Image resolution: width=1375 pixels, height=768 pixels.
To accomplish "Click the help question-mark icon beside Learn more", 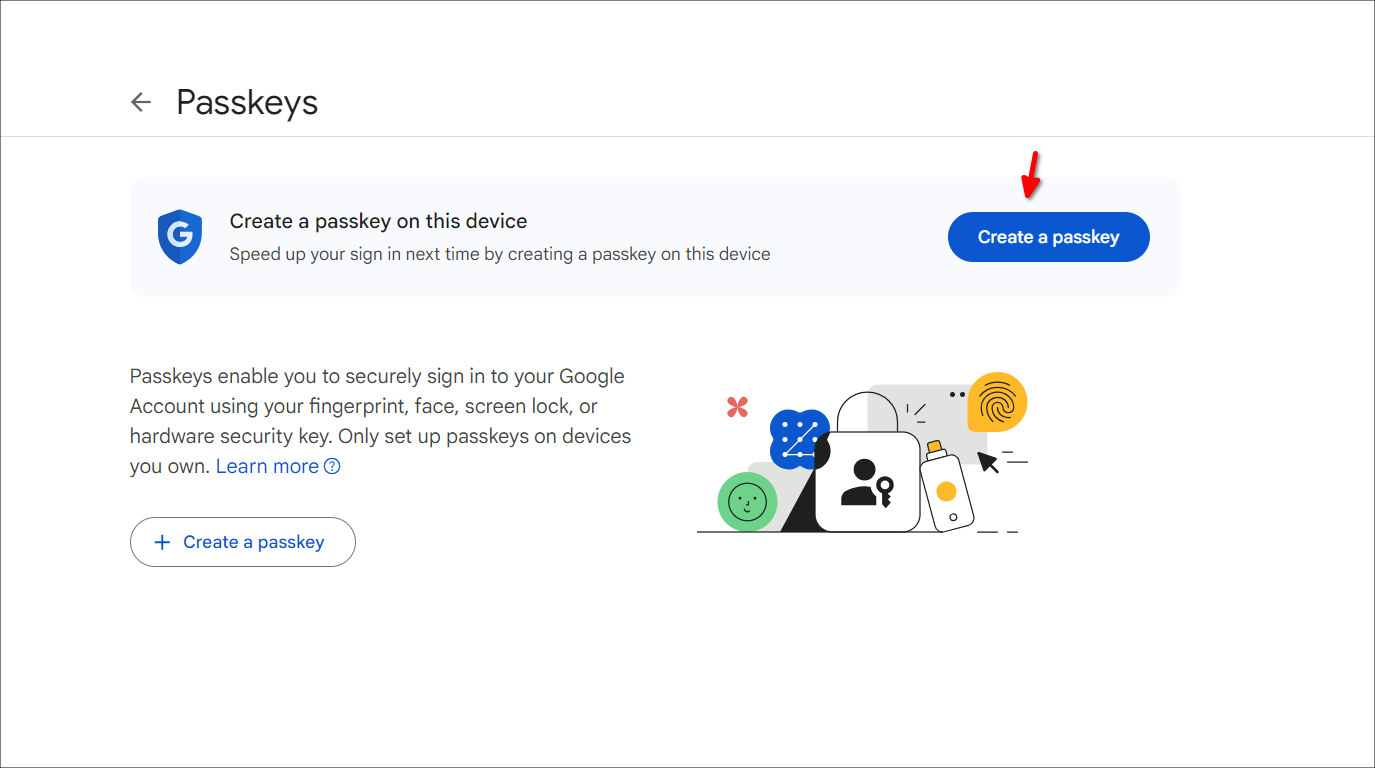I will pyautogui.click(x=332, y=466).
